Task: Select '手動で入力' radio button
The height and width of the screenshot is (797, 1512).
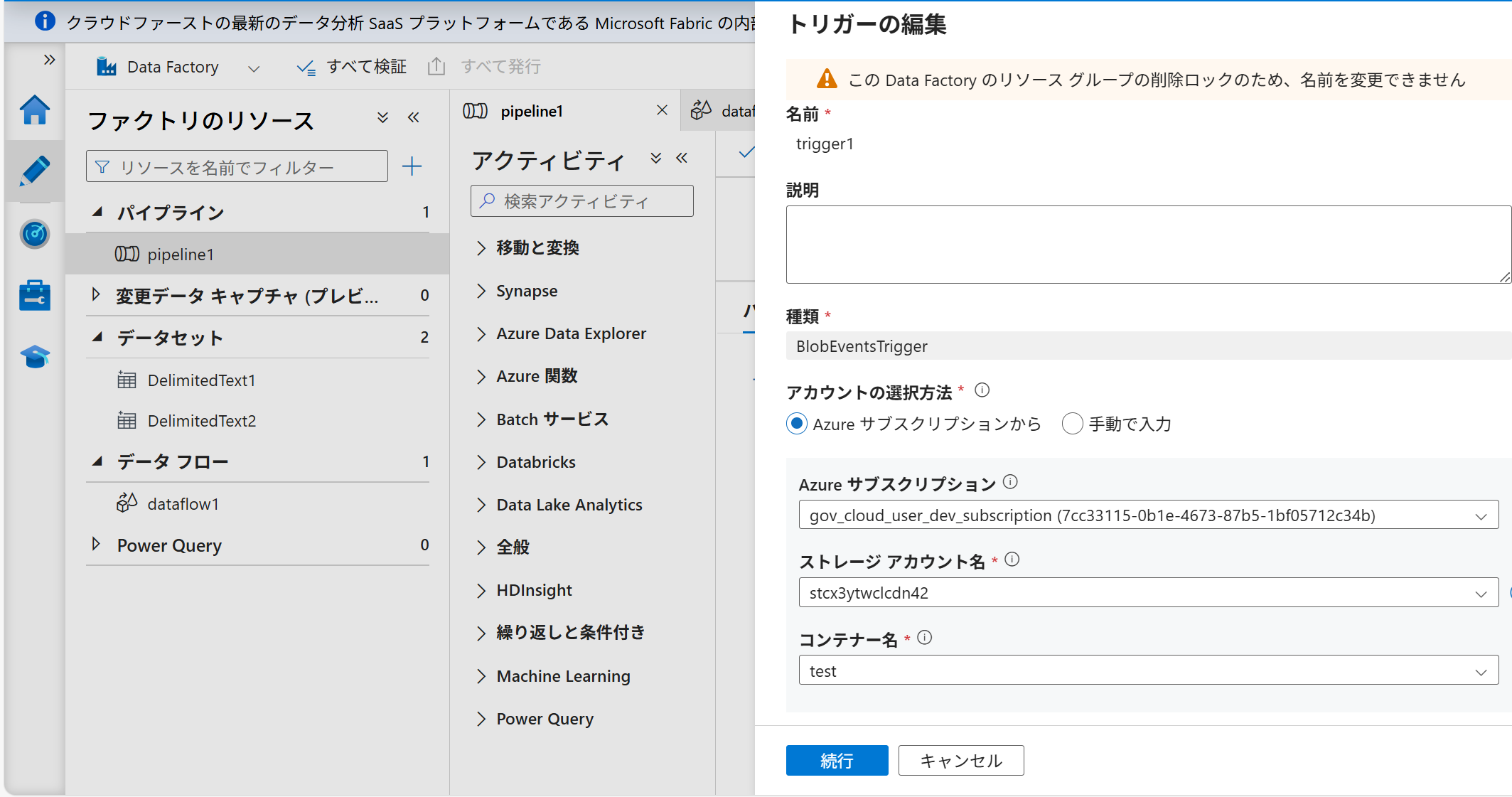Action: pyautogui.click(x=1072, y=424)
